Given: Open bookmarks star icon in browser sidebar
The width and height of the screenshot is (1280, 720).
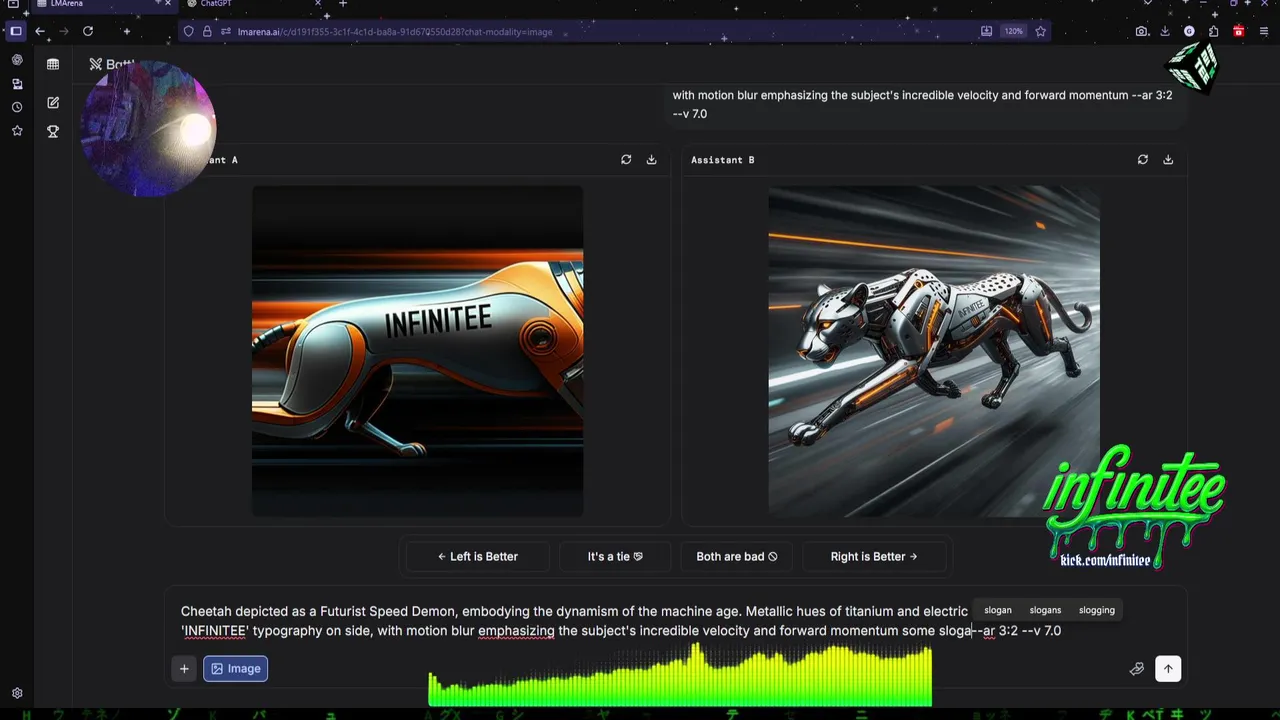Looking at the screenshot, I should point(17,131).
